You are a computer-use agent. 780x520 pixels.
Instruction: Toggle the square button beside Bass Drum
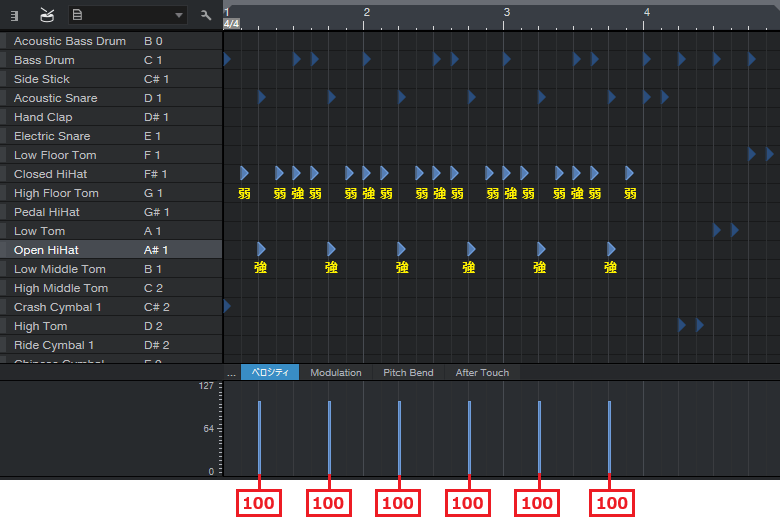click(x=3, y=60)
